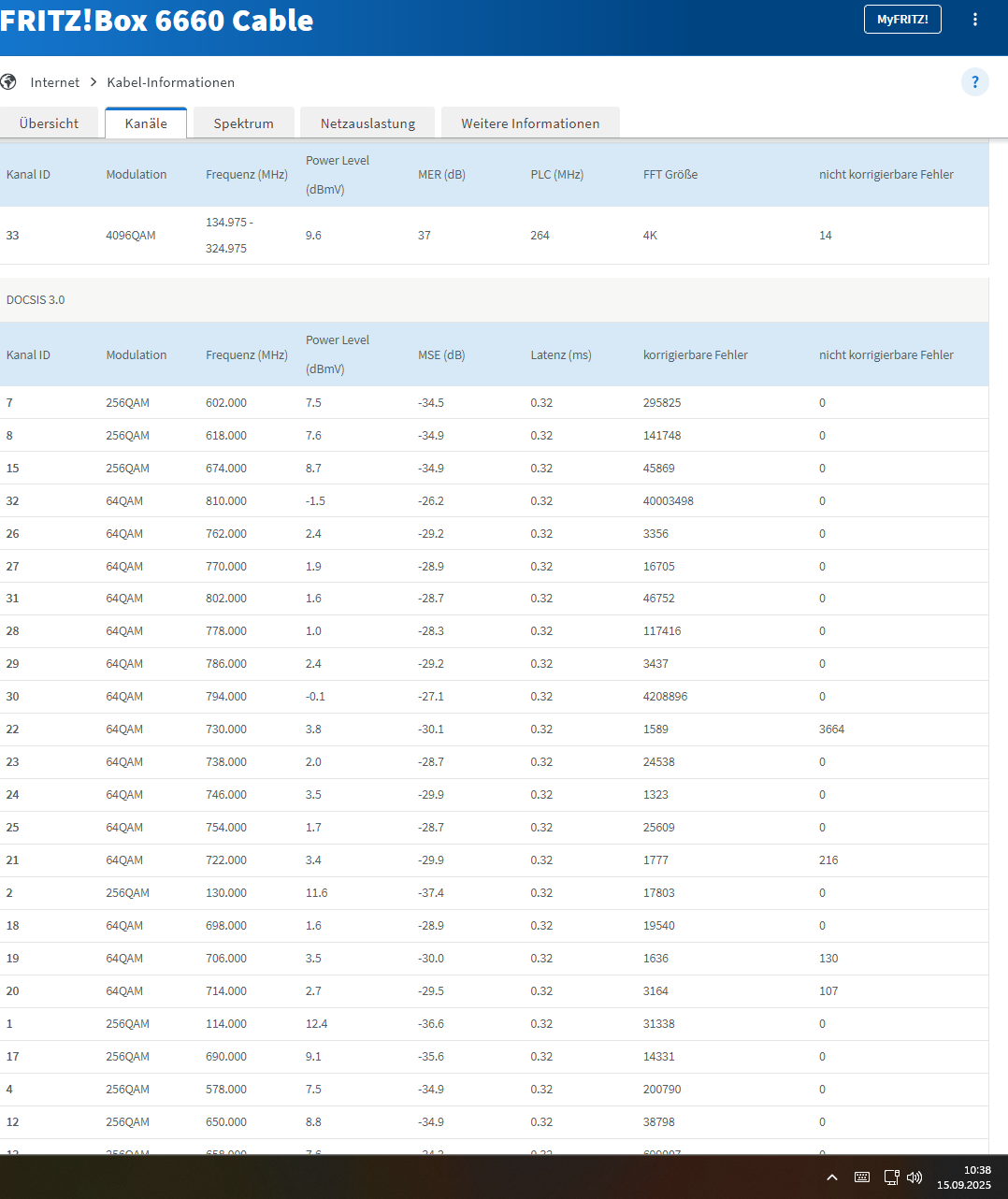This screenshot has width=1008, height=1199.
Task: Click the breadcrumb chevron arrow
Action: pos(94,82)
